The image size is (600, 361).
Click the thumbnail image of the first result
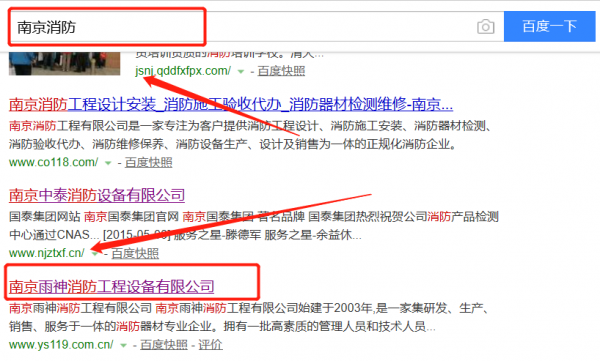(64, 64)
